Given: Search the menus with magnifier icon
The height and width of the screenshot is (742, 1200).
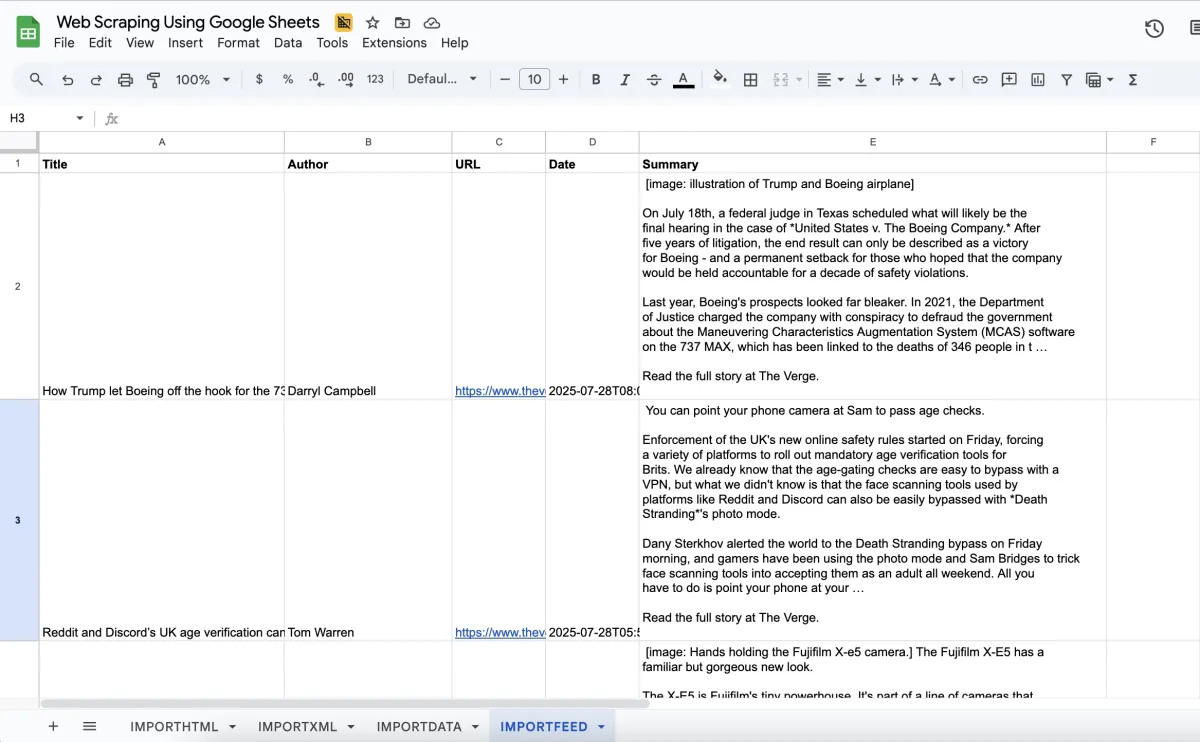Looking at the screenshot, I should click(x=37, y=79).
